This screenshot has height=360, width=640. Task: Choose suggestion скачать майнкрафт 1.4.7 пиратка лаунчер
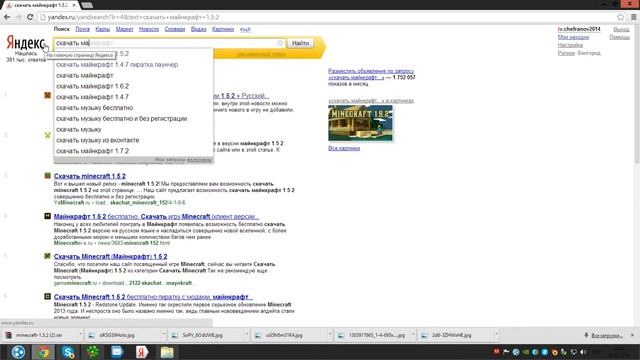pos(133,64)
